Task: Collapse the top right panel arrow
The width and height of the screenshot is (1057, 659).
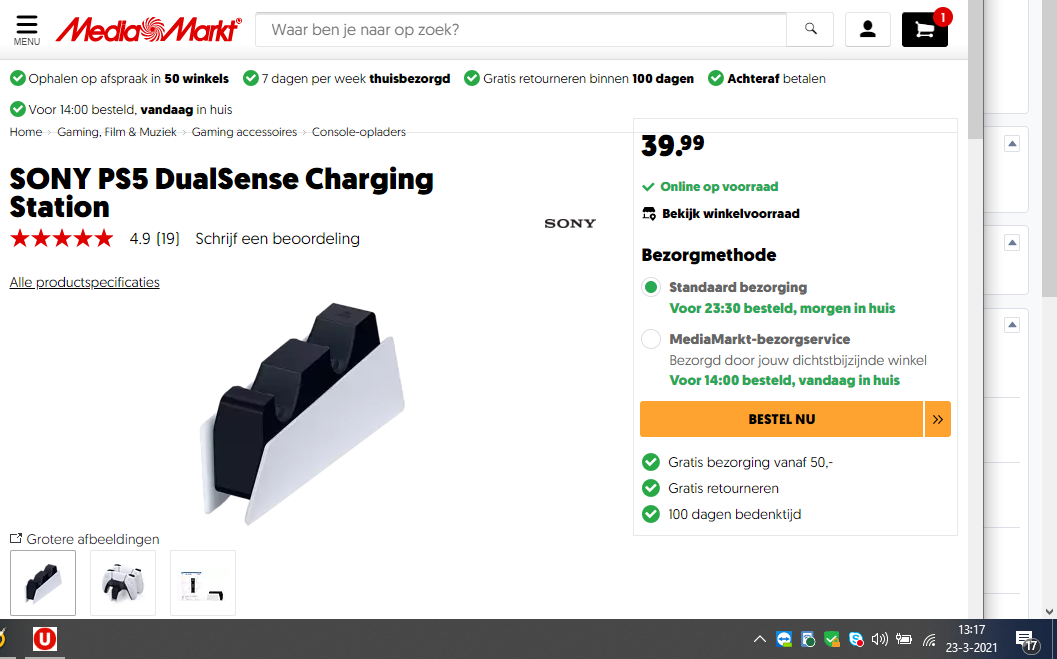Action: [x=1012, y=144]
